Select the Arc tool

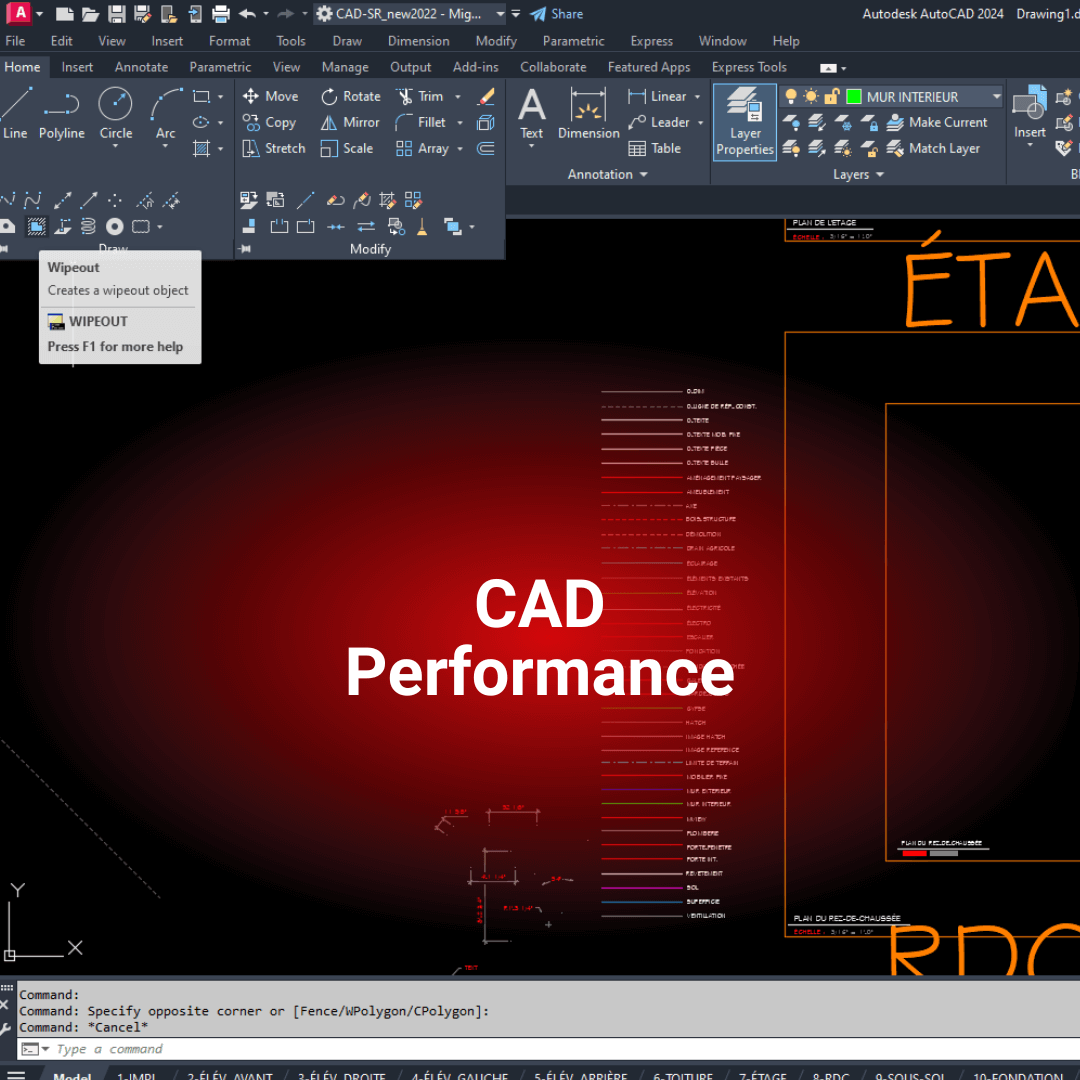(165, 114)
